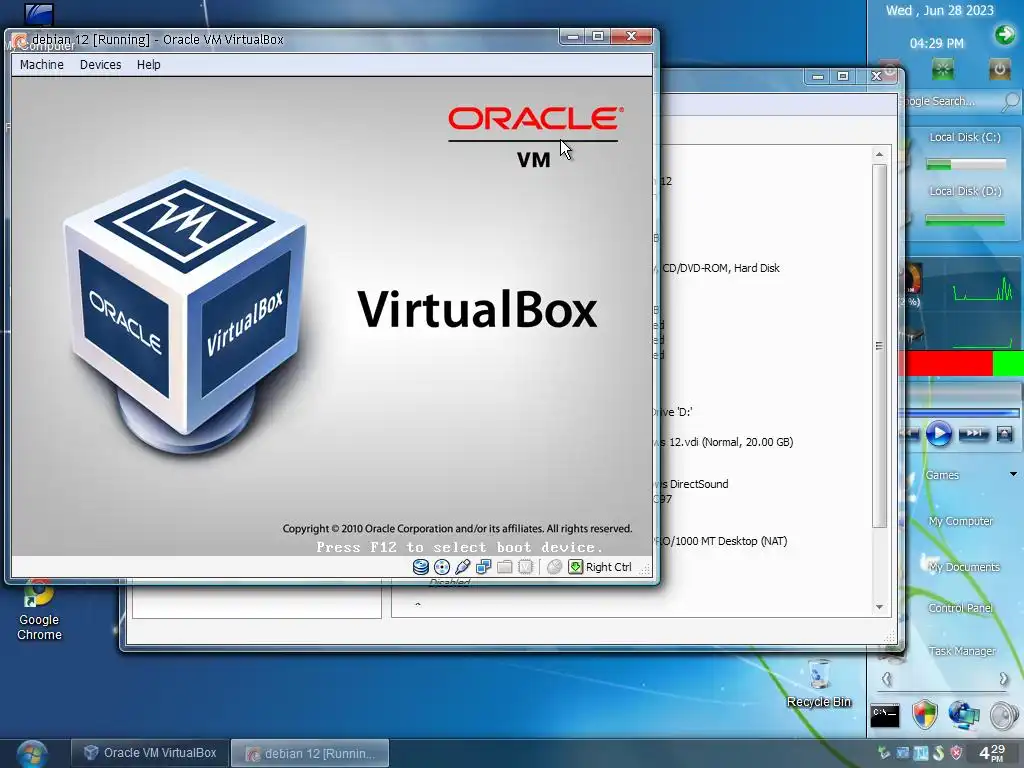The width and height of the screenshot is (1024, 768).
Task: Open Windows security shield icon in sidebar
Action: tap(925, 715)
